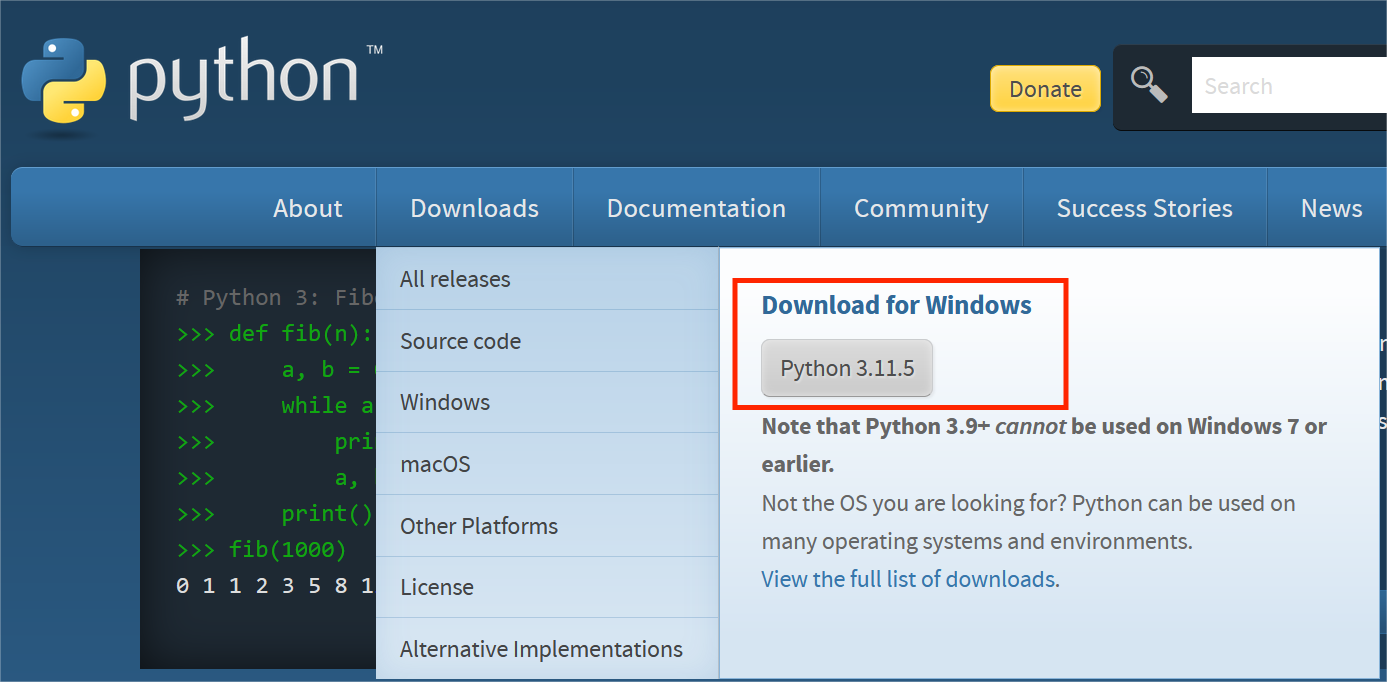Follow the View the full list of downloads link
The image size is (1387, 682).
pyautogui.click(x=910, y=579)
